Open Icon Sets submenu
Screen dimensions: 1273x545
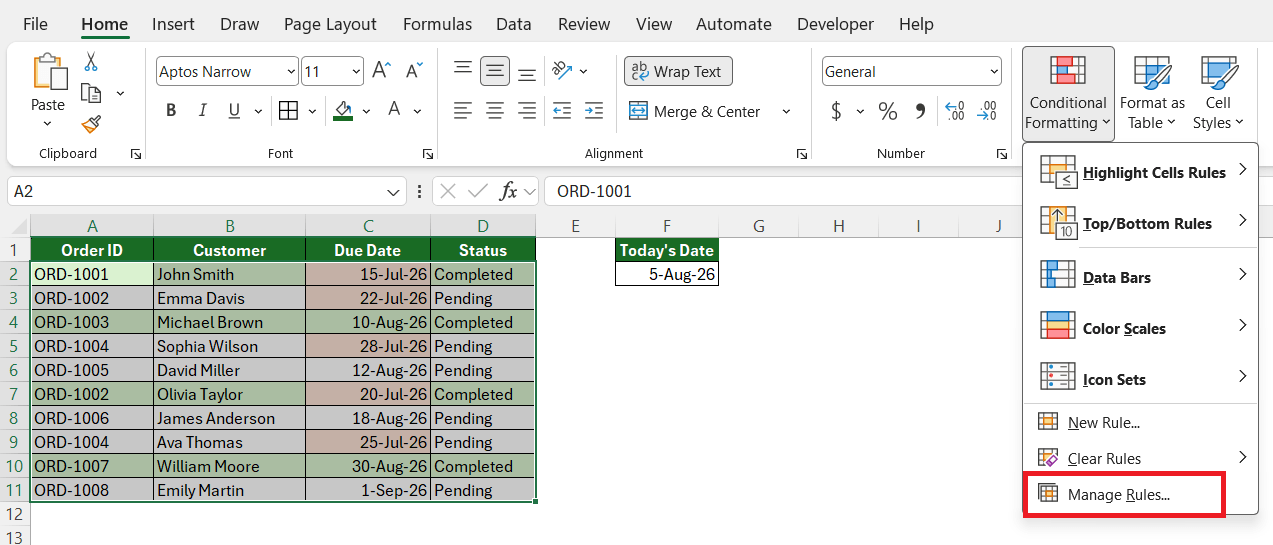click(1140, 379)
